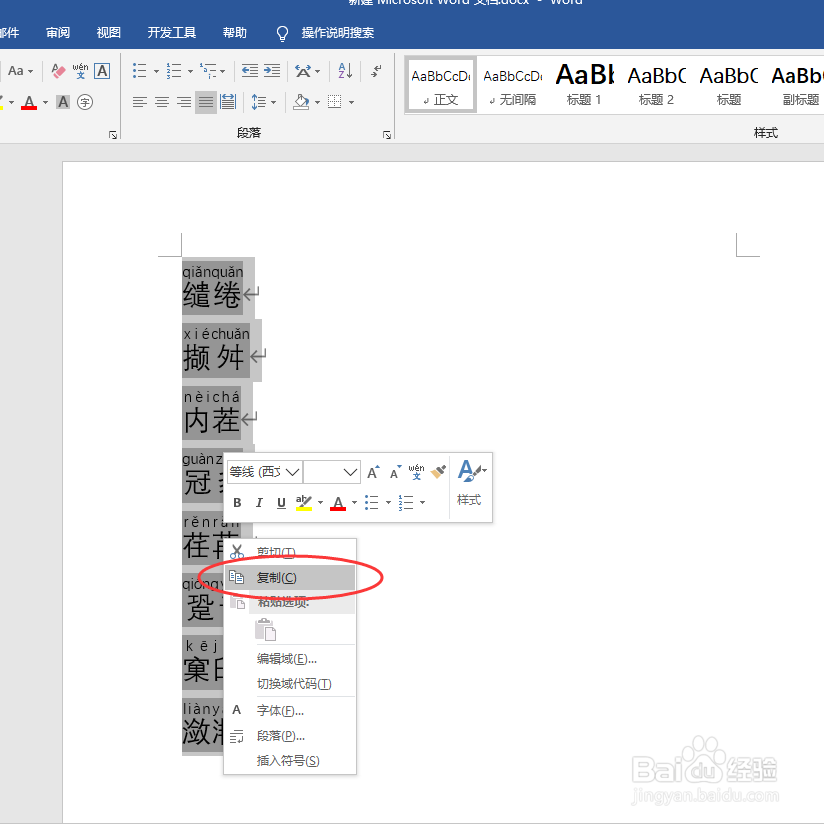824x824 pixels.
Task: Click the clear formatting eraser icon
Action: click(x=58, y=71)
